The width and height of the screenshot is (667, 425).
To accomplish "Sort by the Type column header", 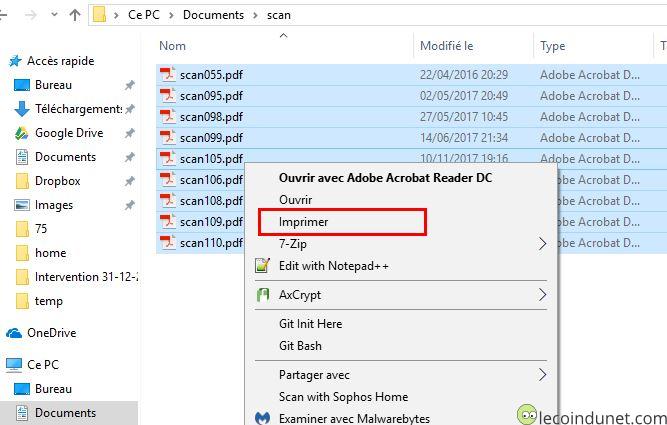I will [x=553, y=46].
